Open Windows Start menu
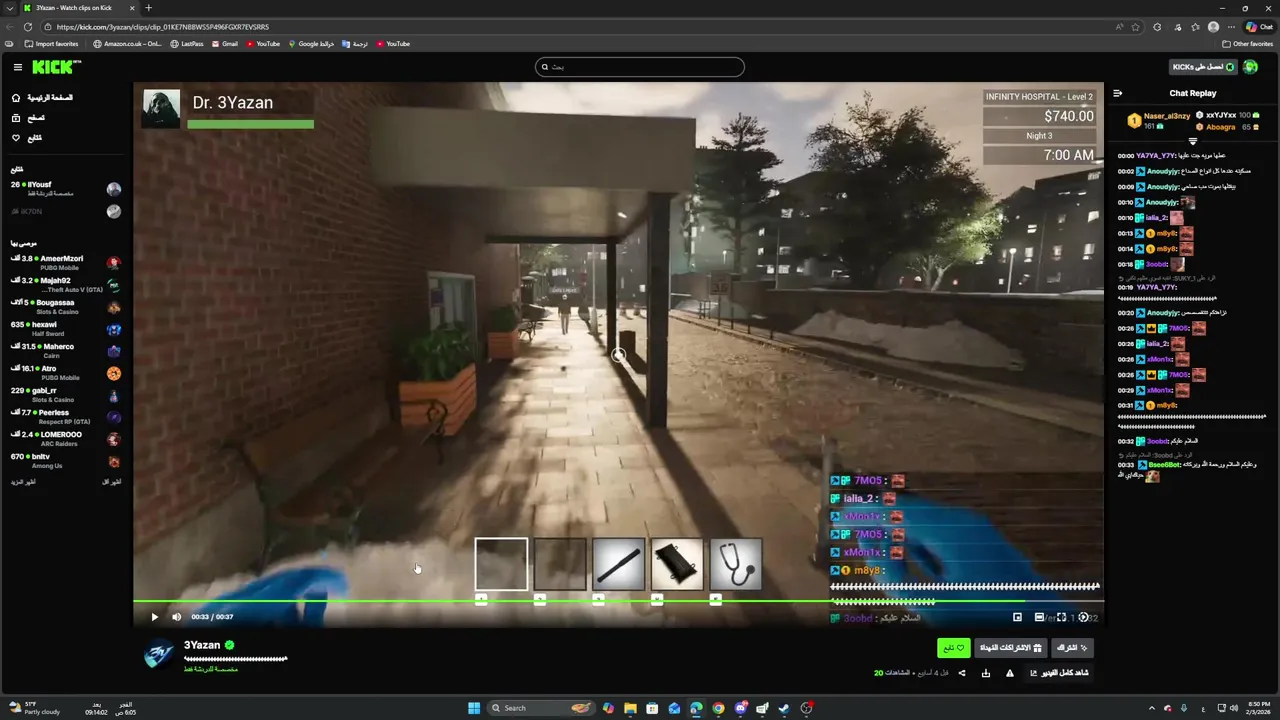 tap(474, 708)
